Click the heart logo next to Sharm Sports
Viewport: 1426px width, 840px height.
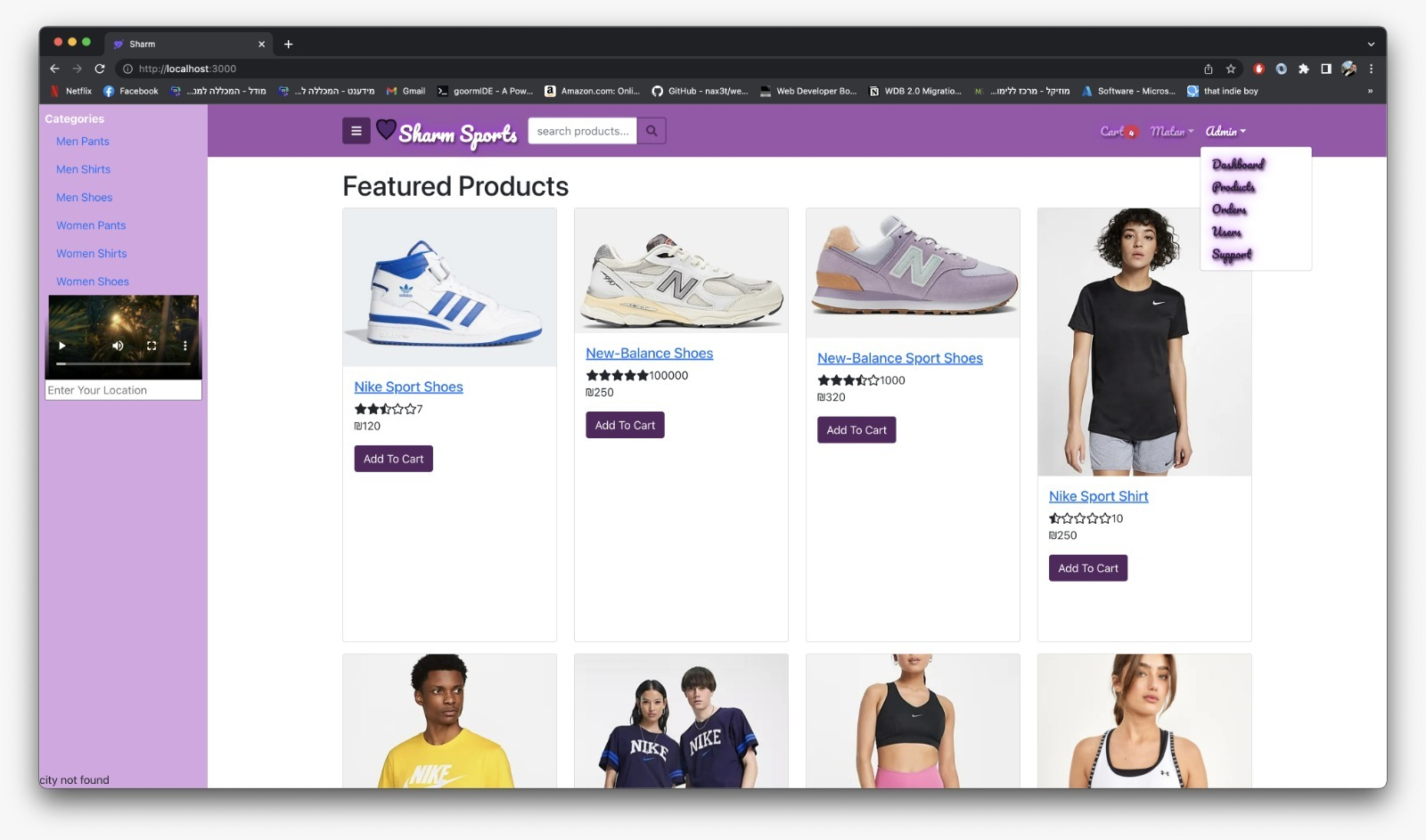point(386,130)
